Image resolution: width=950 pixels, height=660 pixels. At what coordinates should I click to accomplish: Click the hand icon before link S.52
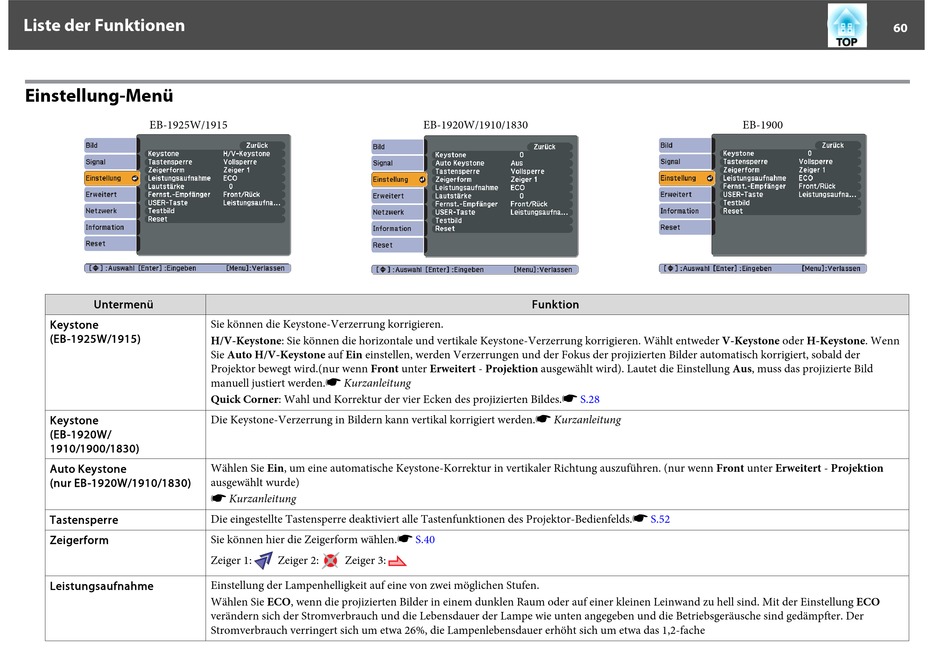640,519
